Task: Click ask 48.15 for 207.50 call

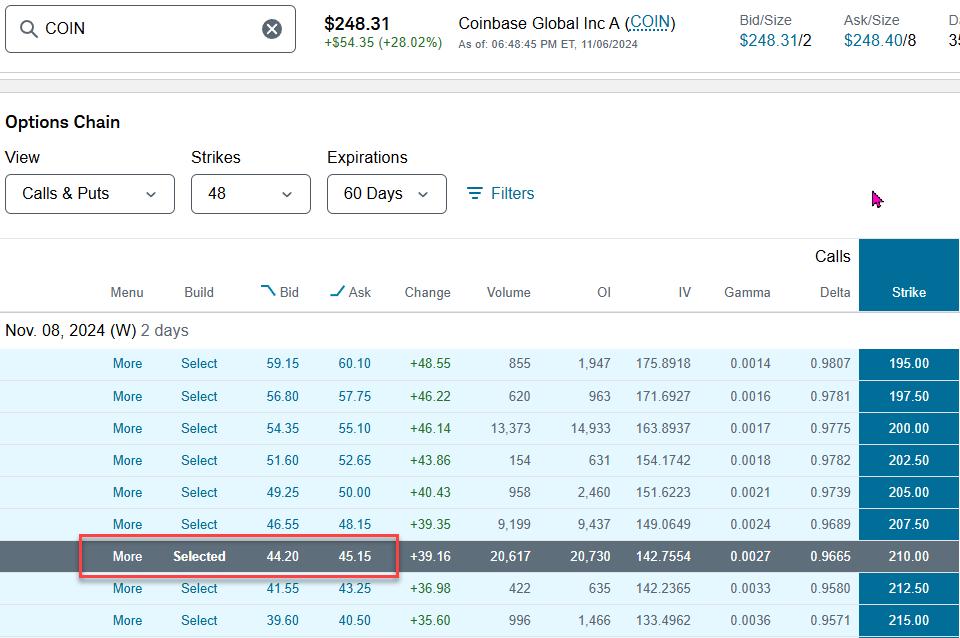Action: click(x=354, y=525)
